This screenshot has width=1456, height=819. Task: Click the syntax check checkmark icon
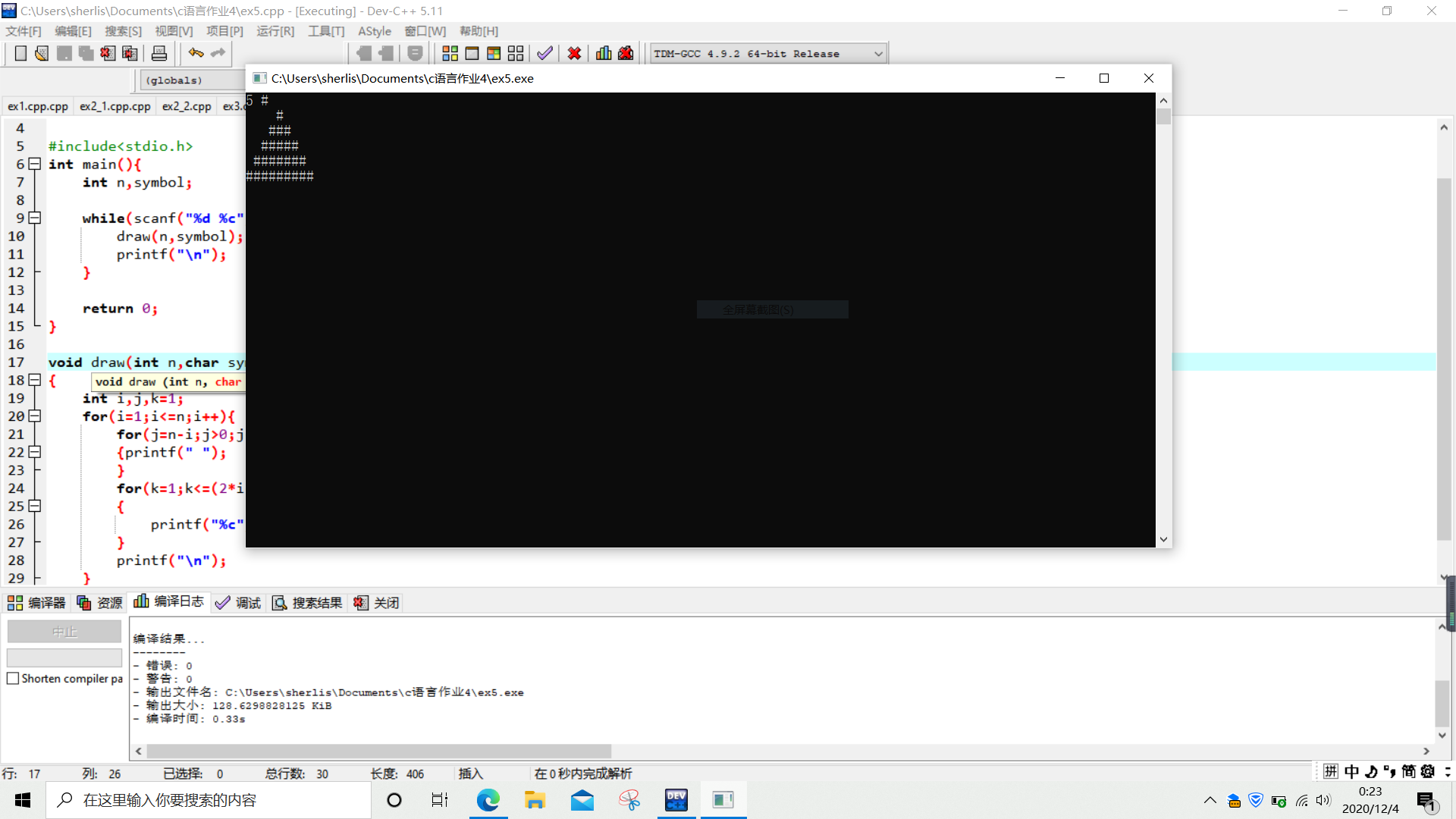click(544, 53)
